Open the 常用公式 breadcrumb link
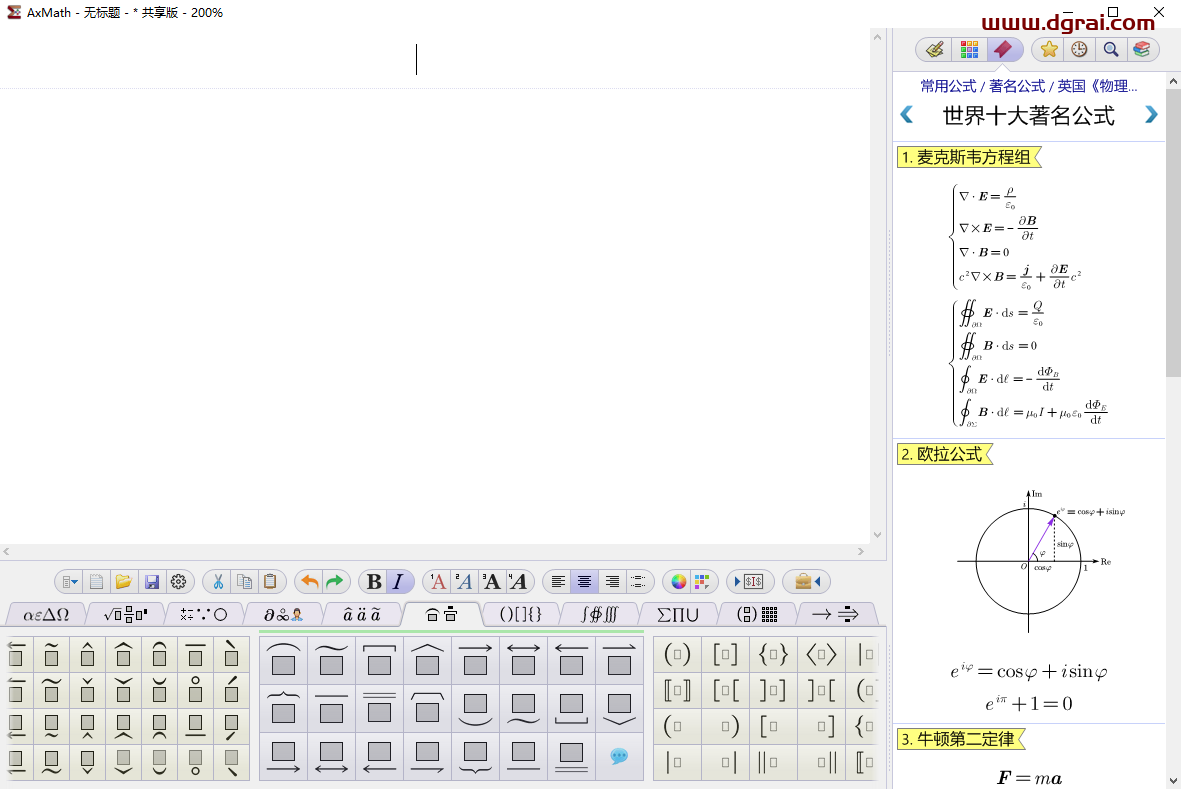This screenshot has height=789, width=1181. click(947, 85)
